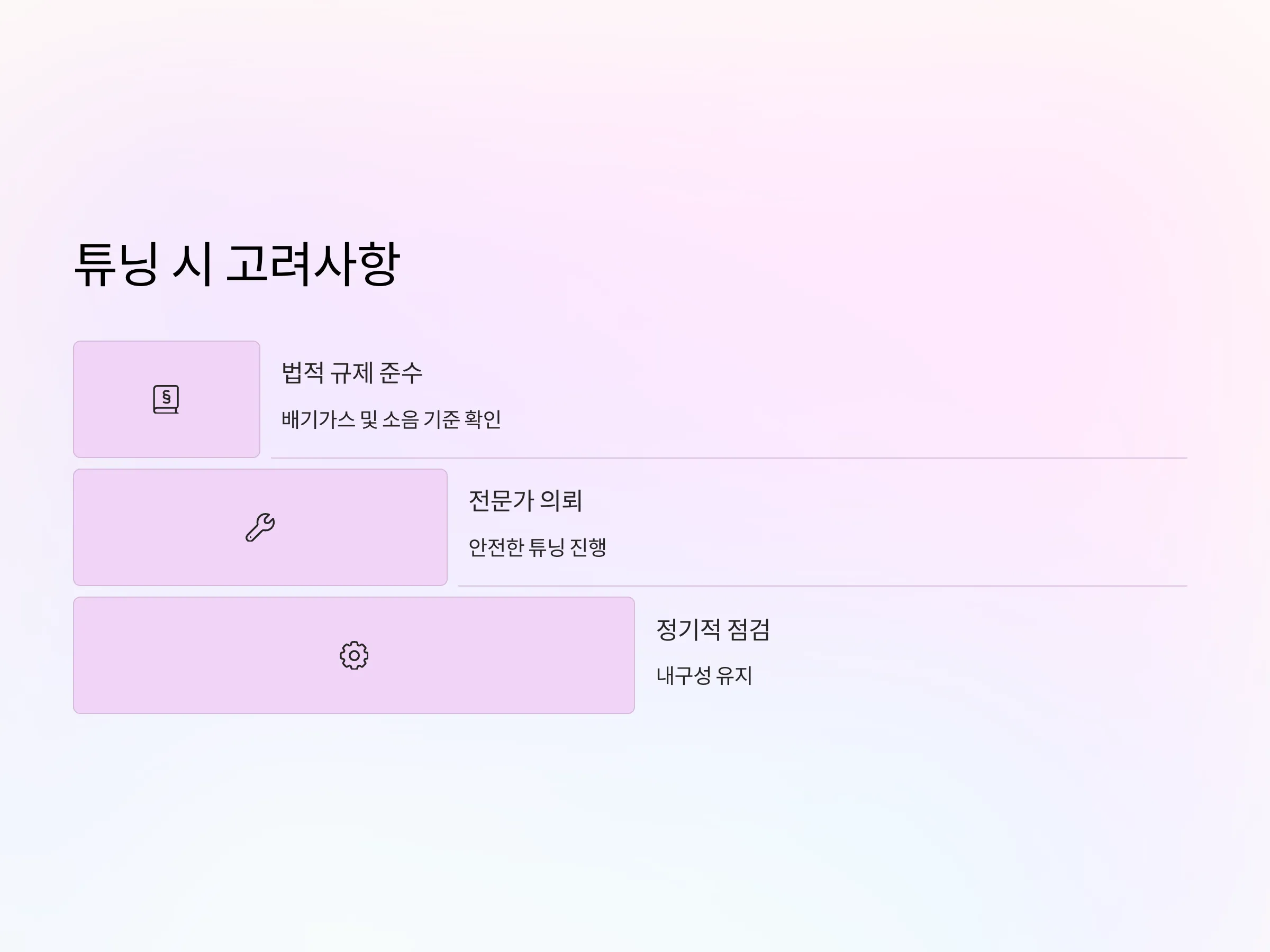Viewport: 1270px width, 952px height.
Task: Select the title 튜닝 시 고려사항
Action: tap(237, 264)
